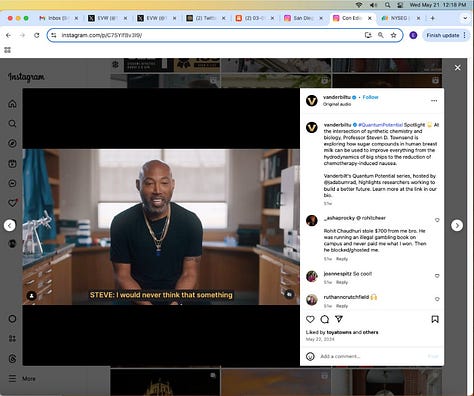
Task: Open #QuantumPotential hashtag link
Action: tap(380, 125)
